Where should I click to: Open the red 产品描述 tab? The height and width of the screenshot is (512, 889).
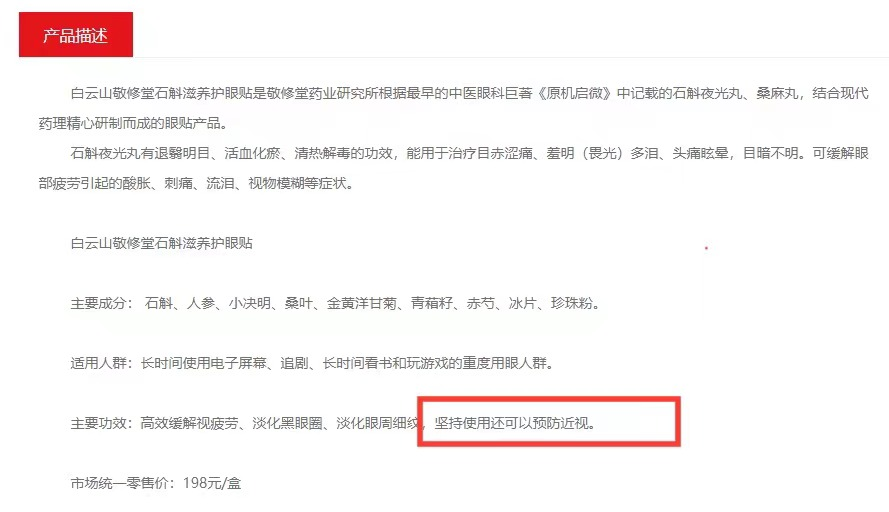76,35
